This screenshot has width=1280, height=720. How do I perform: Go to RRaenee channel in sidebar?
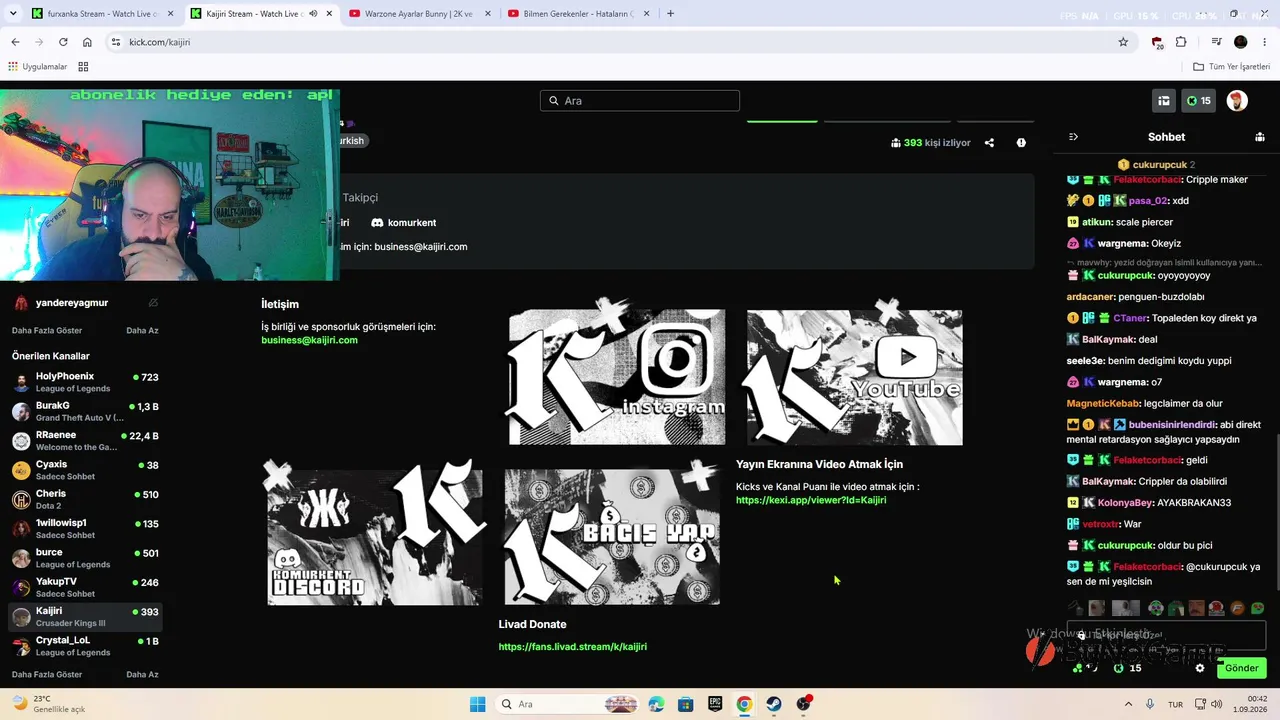click(85, 441)
